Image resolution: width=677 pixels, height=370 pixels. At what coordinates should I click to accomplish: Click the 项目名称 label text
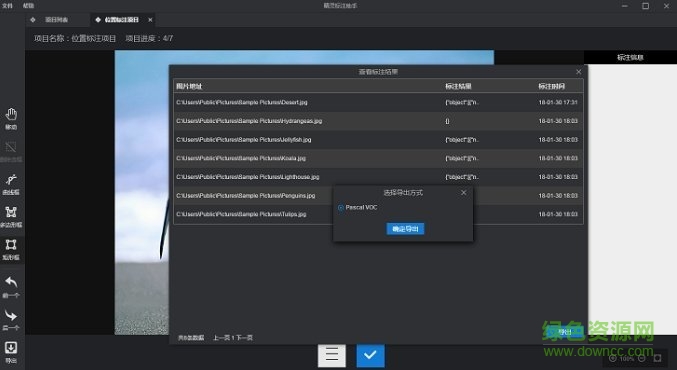pyautogui.click(x=75, y=38)
